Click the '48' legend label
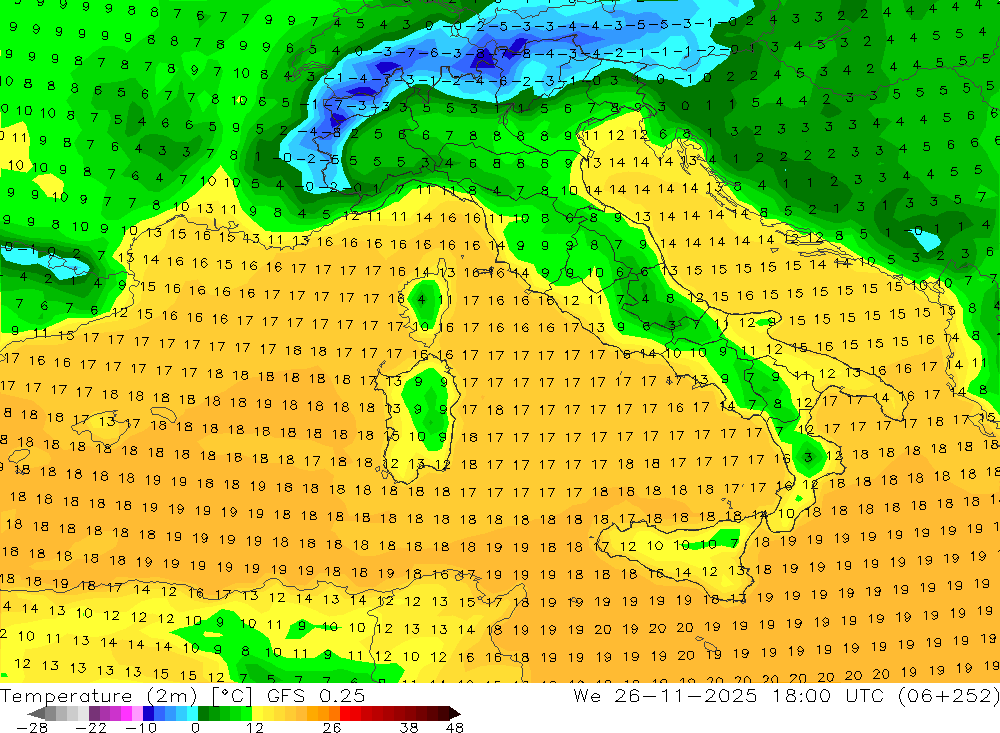Viewport: 1000px width, 733px height. (x=455, y=727)
